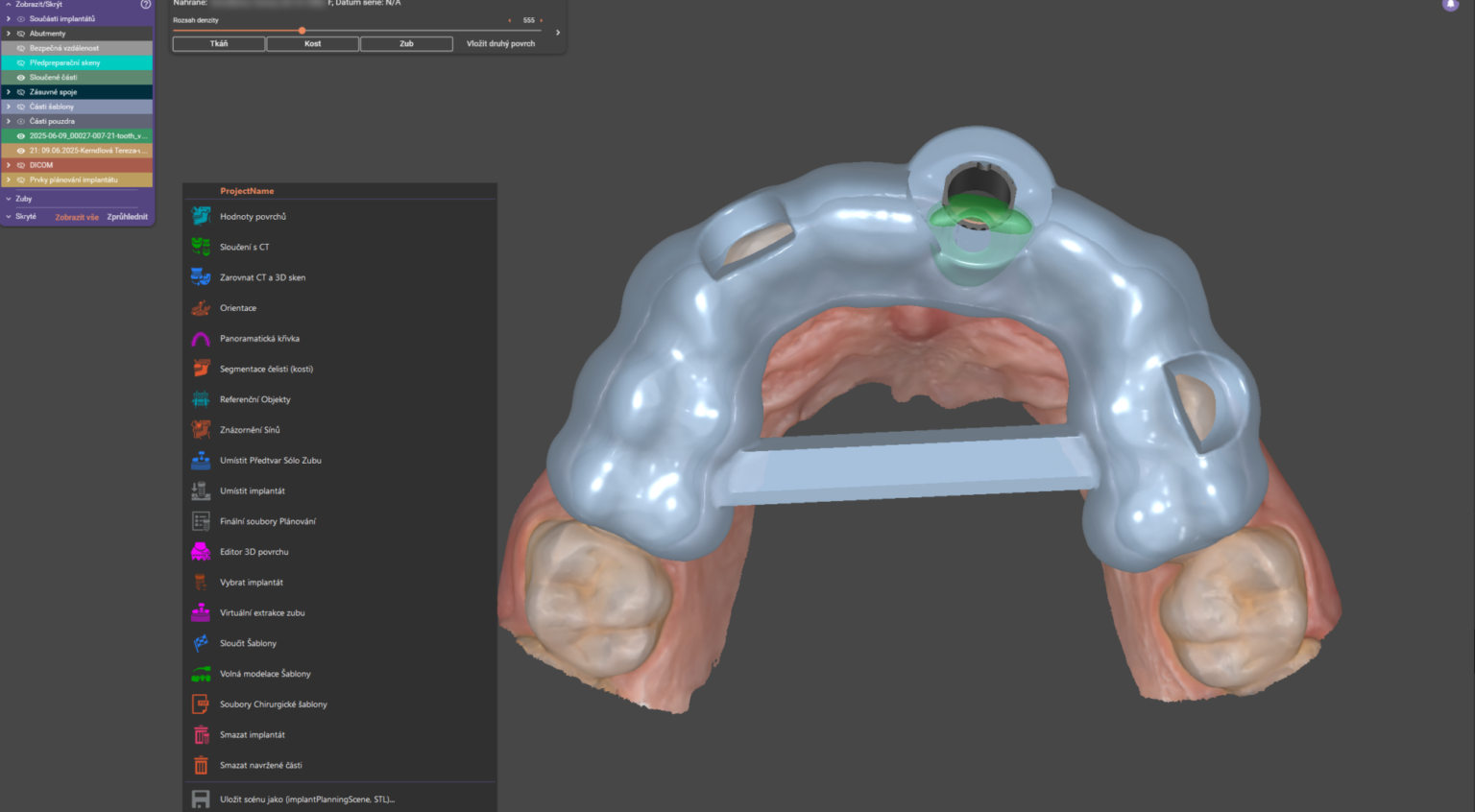Expand the Součásti implantátů tree item
The image size is (1475, 812).
pos(9,19)
